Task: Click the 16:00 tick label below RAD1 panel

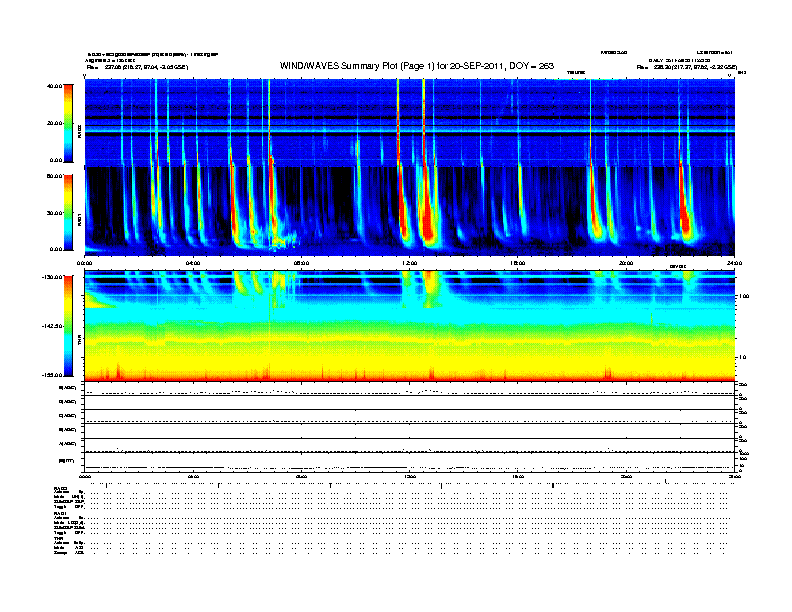Action: (x=518, y=263)
